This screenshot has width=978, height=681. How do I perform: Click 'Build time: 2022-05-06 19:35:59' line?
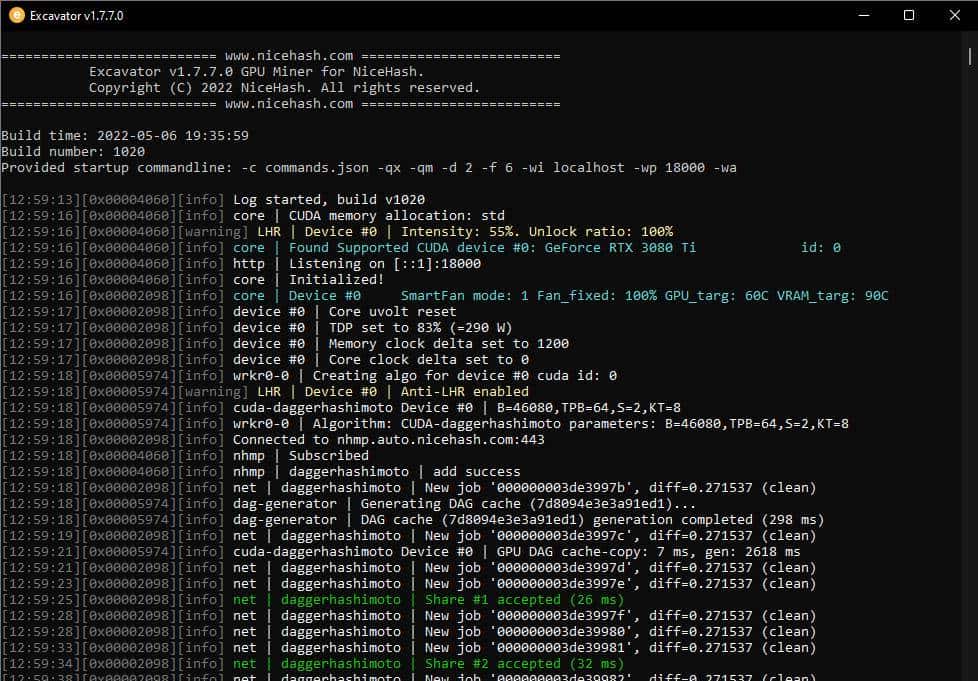[125, 135]
